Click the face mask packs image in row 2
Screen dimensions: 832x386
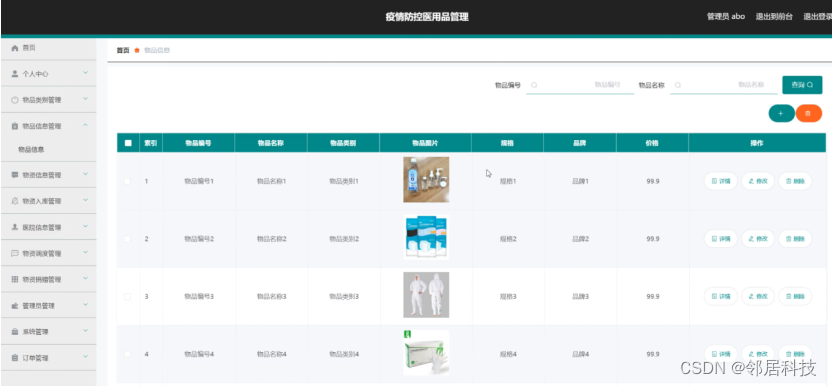tap(426, 237)
